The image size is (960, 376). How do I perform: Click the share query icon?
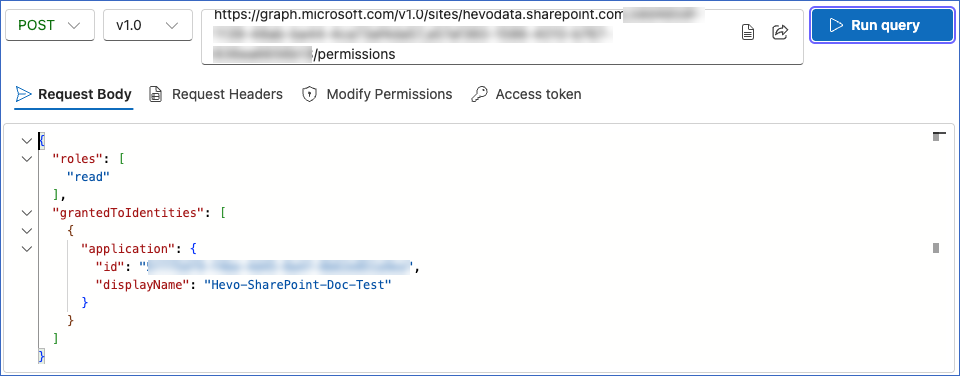point(779,32)
